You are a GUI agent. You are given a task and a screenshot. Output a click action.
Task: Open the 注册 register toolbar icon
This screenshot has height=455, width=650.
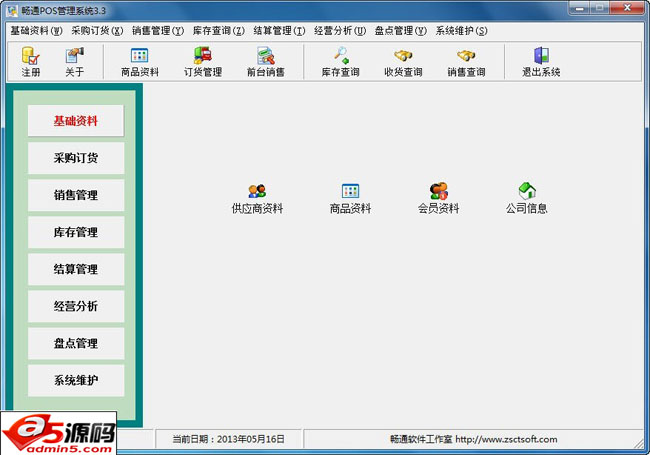(x=31, y=62)
